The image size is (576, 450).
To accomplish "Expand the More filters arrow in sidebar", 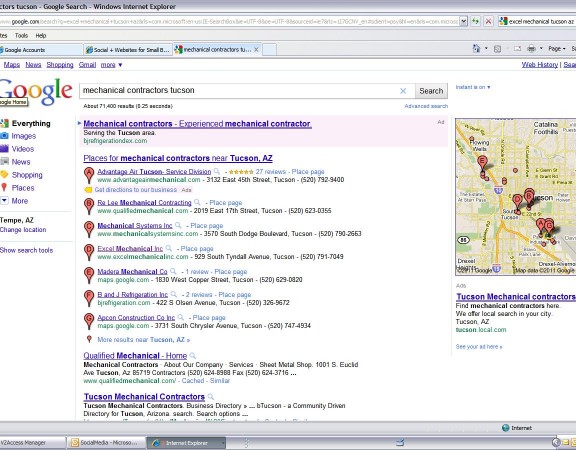I will click(x=4, y=201).
